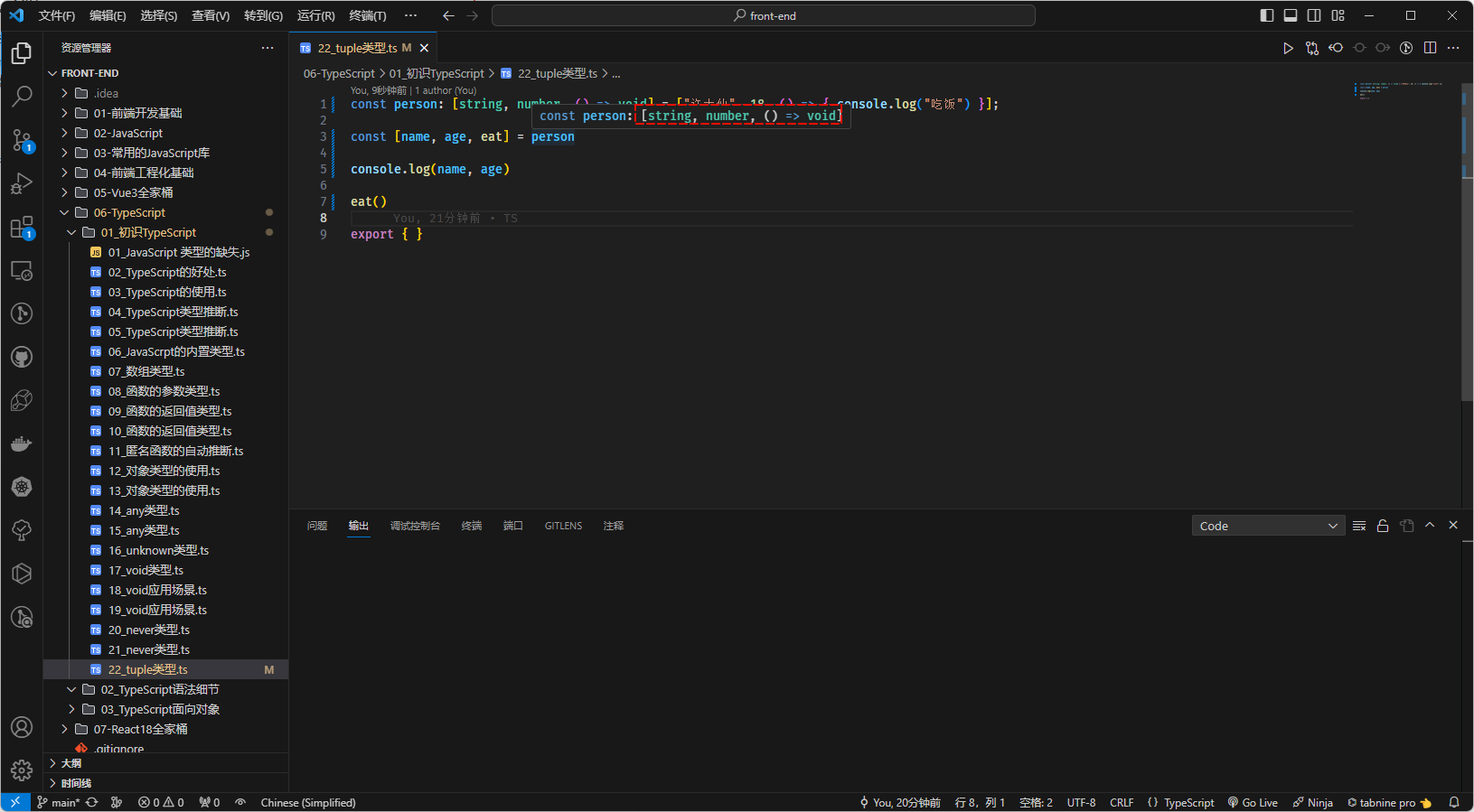Expand the 07-React18全家桶 folder
Viewport: 1474px width, 812px height.
(x=140, y=729)
